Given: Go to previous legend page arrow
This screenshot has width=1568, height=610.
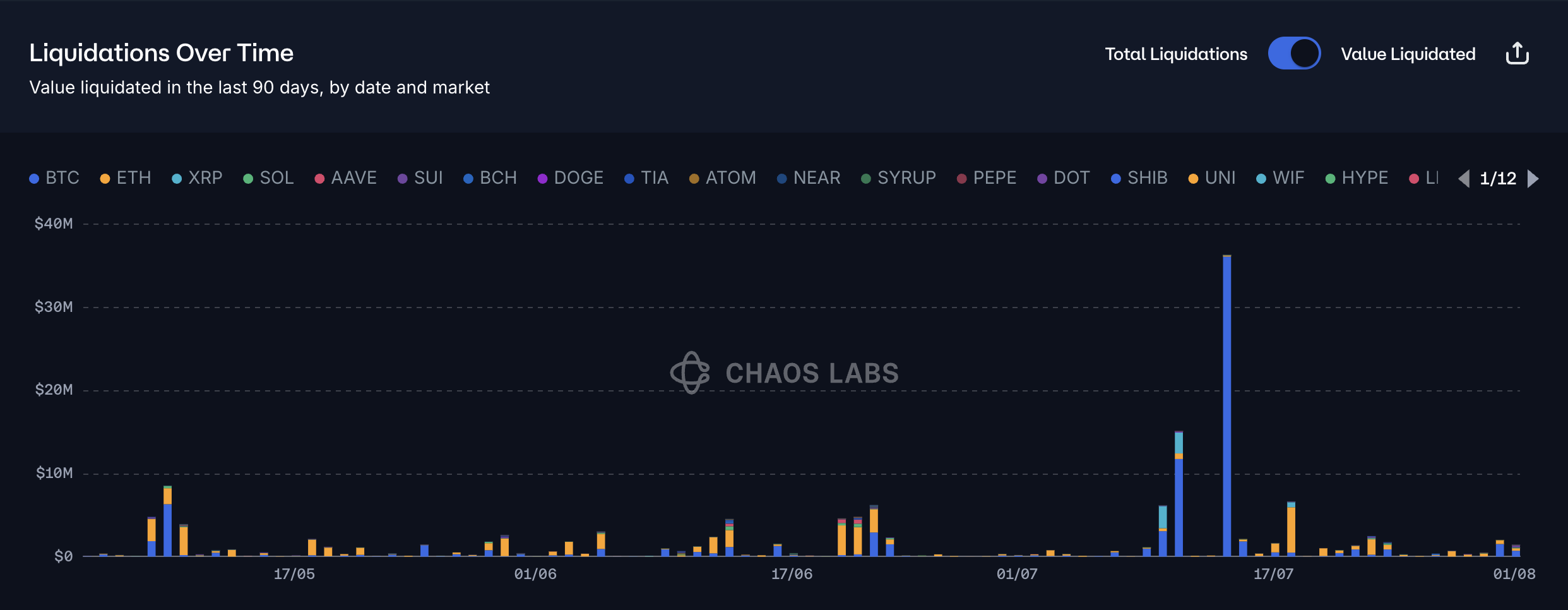Looking at the screenshot, I should tap(1464, 179).
